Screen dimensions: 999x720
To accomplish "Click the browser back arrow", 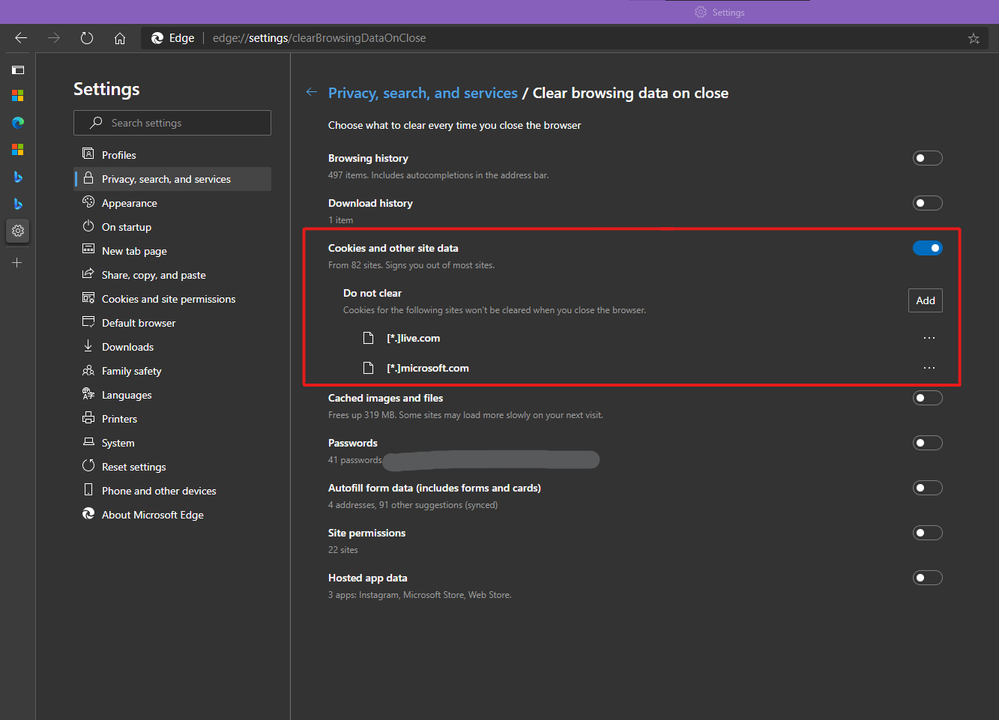I will coord(21,38).
